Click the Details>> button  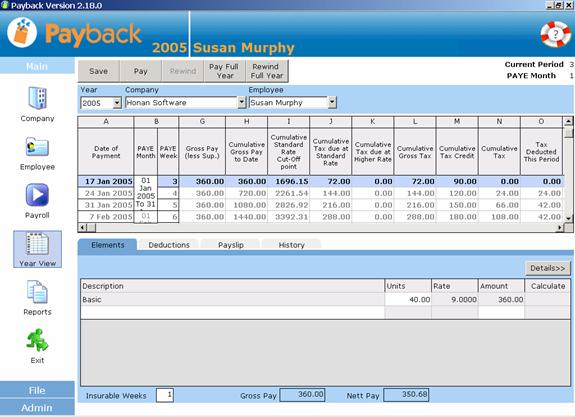pos(548,268)
